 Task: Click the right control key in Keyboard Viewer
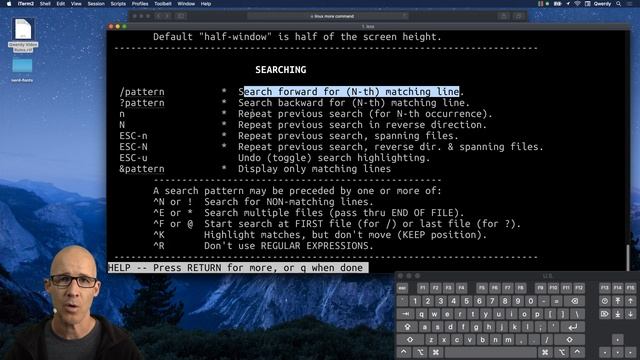(577, 352)
